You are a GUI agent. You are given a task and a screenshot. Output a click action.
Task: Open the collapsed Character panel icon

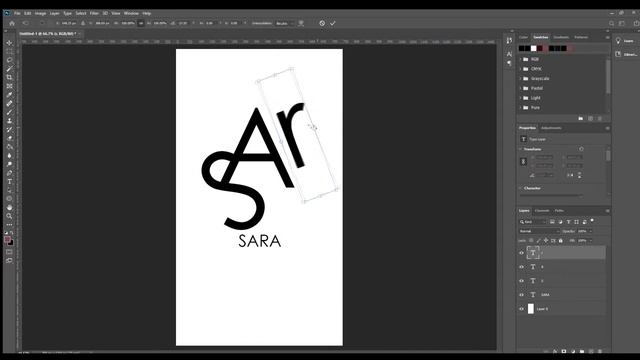pos(509,54)
